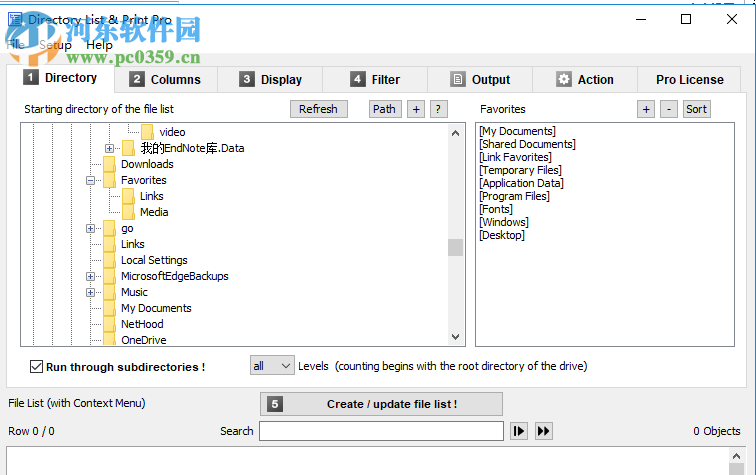Click the search next match arrow button
This screenshot has width=756, height=475.
click(x=519, y=431)
